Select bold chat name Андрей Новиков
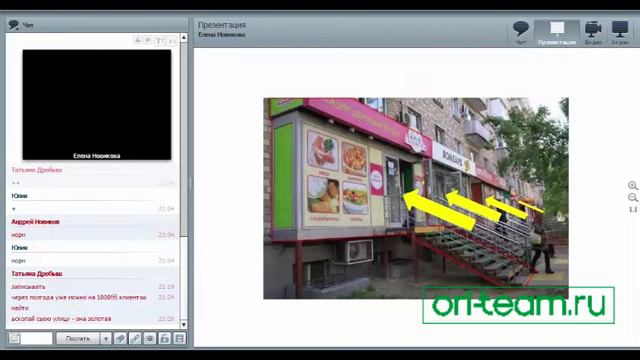This screenshot has width=640, height=360. coord(36,222)
